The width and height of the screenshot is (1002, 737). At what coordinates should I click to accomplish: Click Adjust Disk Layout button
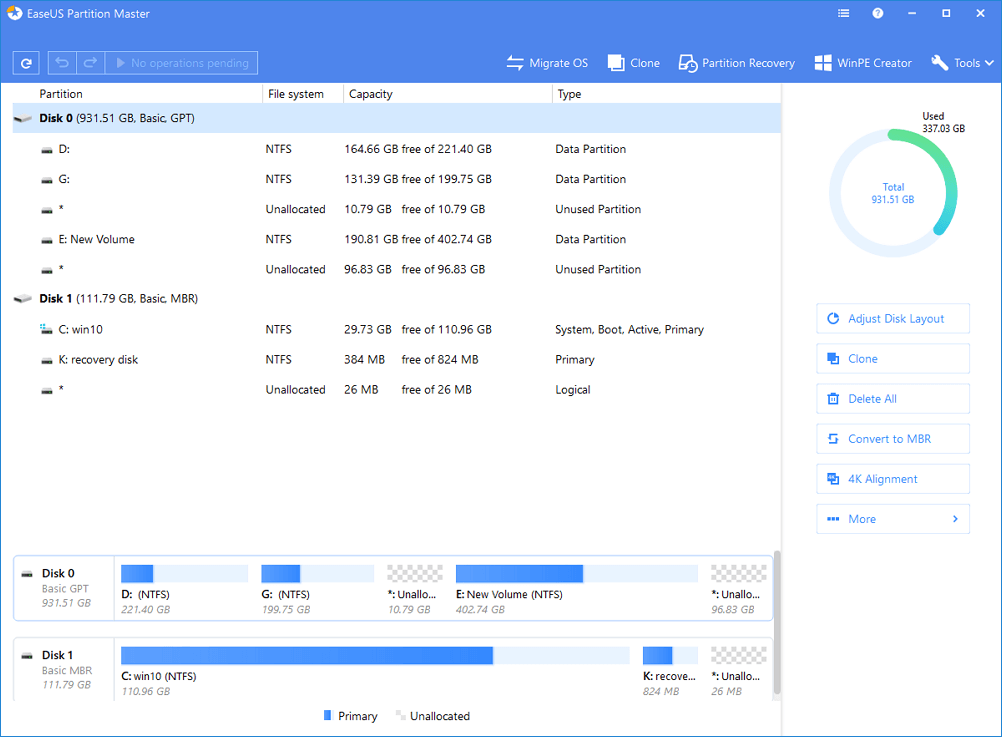tap(893, 318)
